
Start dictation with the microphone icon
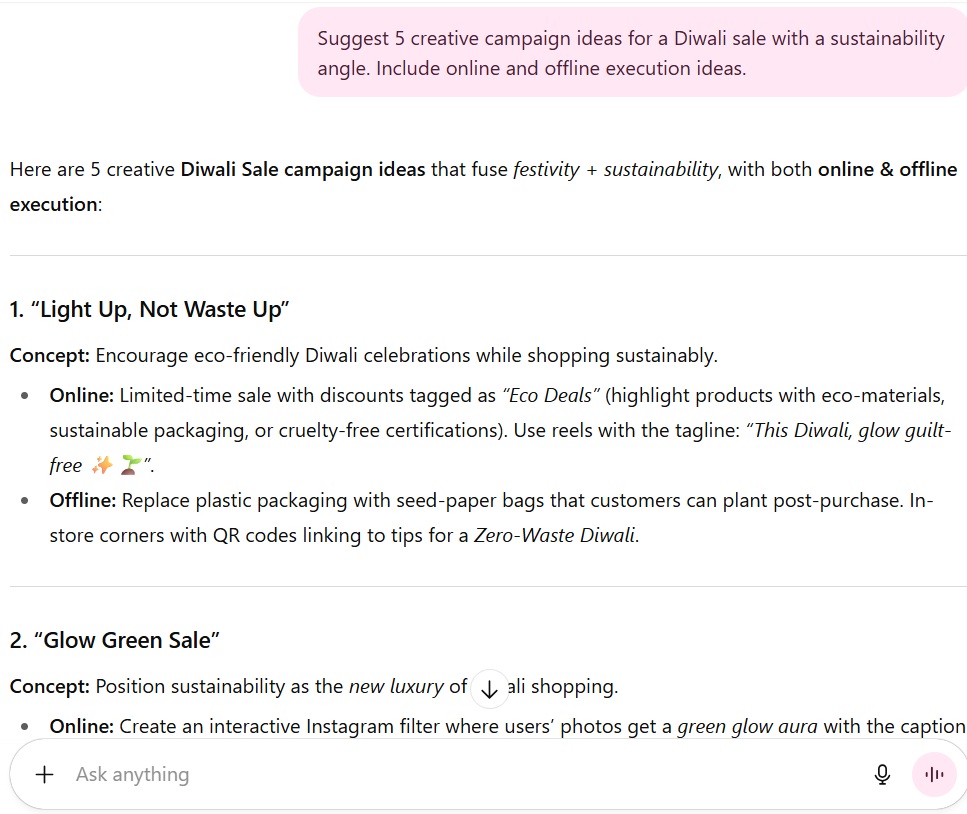point(883,775)
